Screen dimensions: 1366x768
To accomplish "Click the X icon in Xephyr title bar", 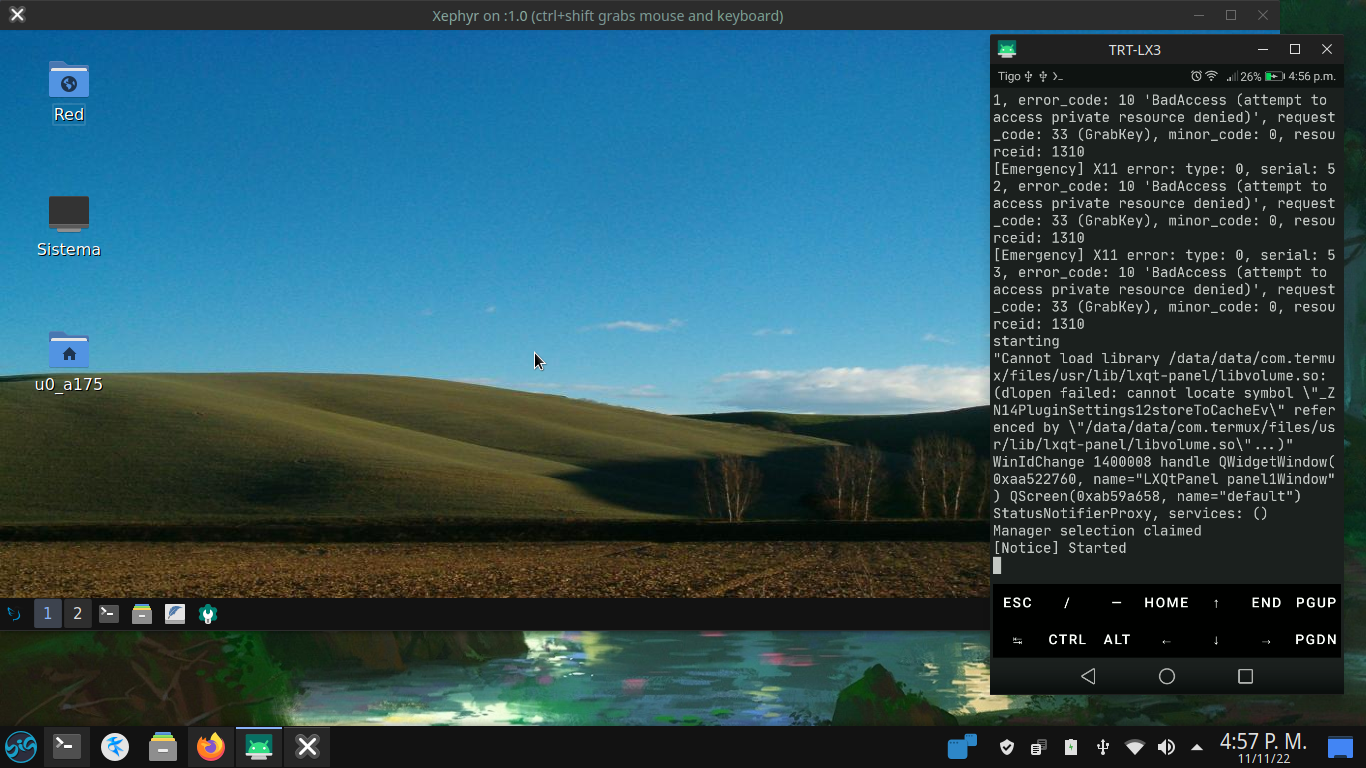I will [17, 15].
